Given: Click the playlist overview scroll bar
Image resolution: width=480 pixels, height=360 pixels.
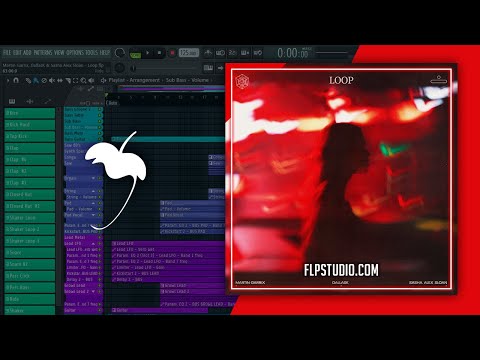Looking at the screenshot, I should tap(171, 88).
